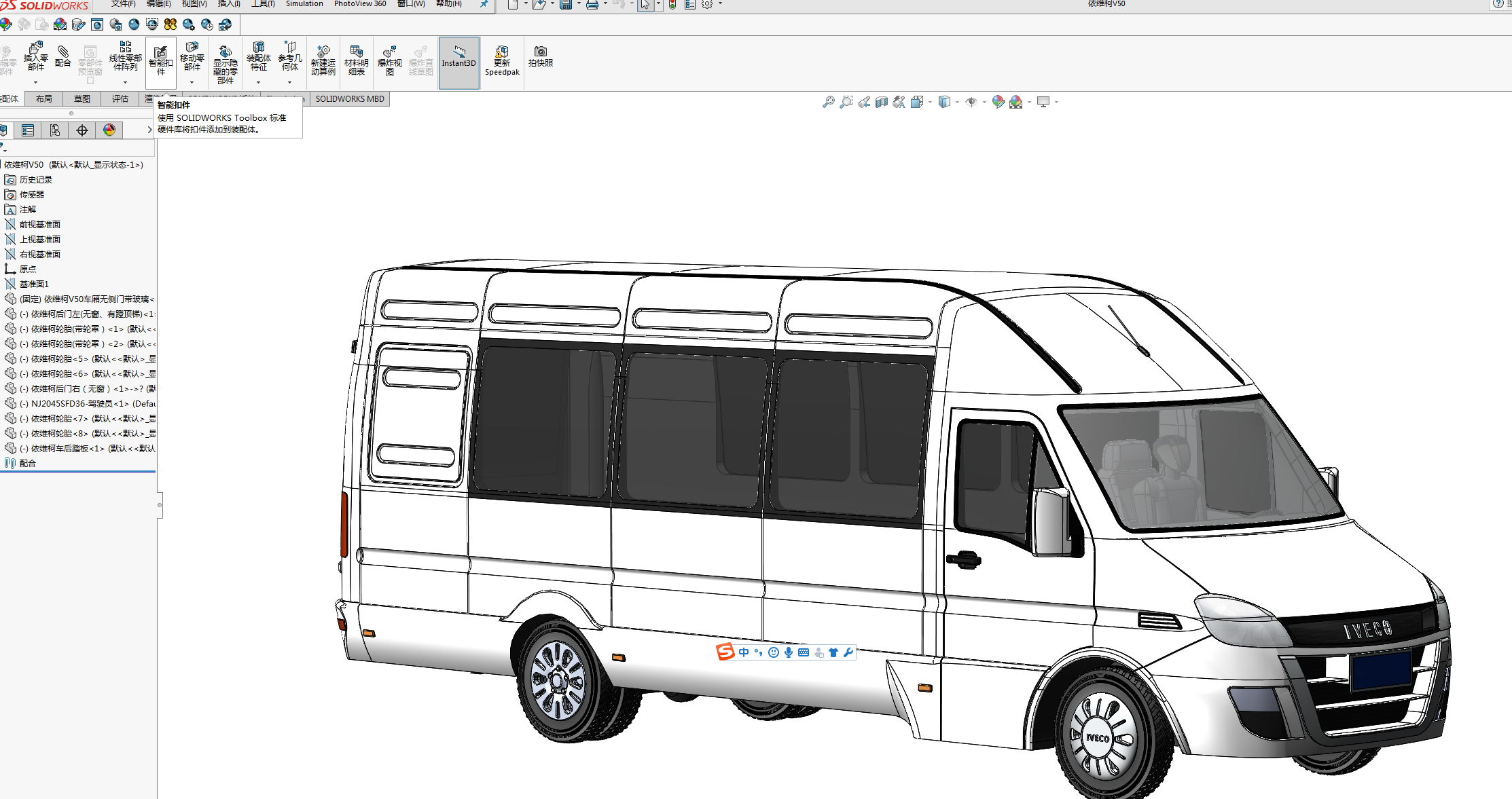Select the Zoom to Area tool
The height and width of the screenshot is (799, 1512).
pos(846,102)
